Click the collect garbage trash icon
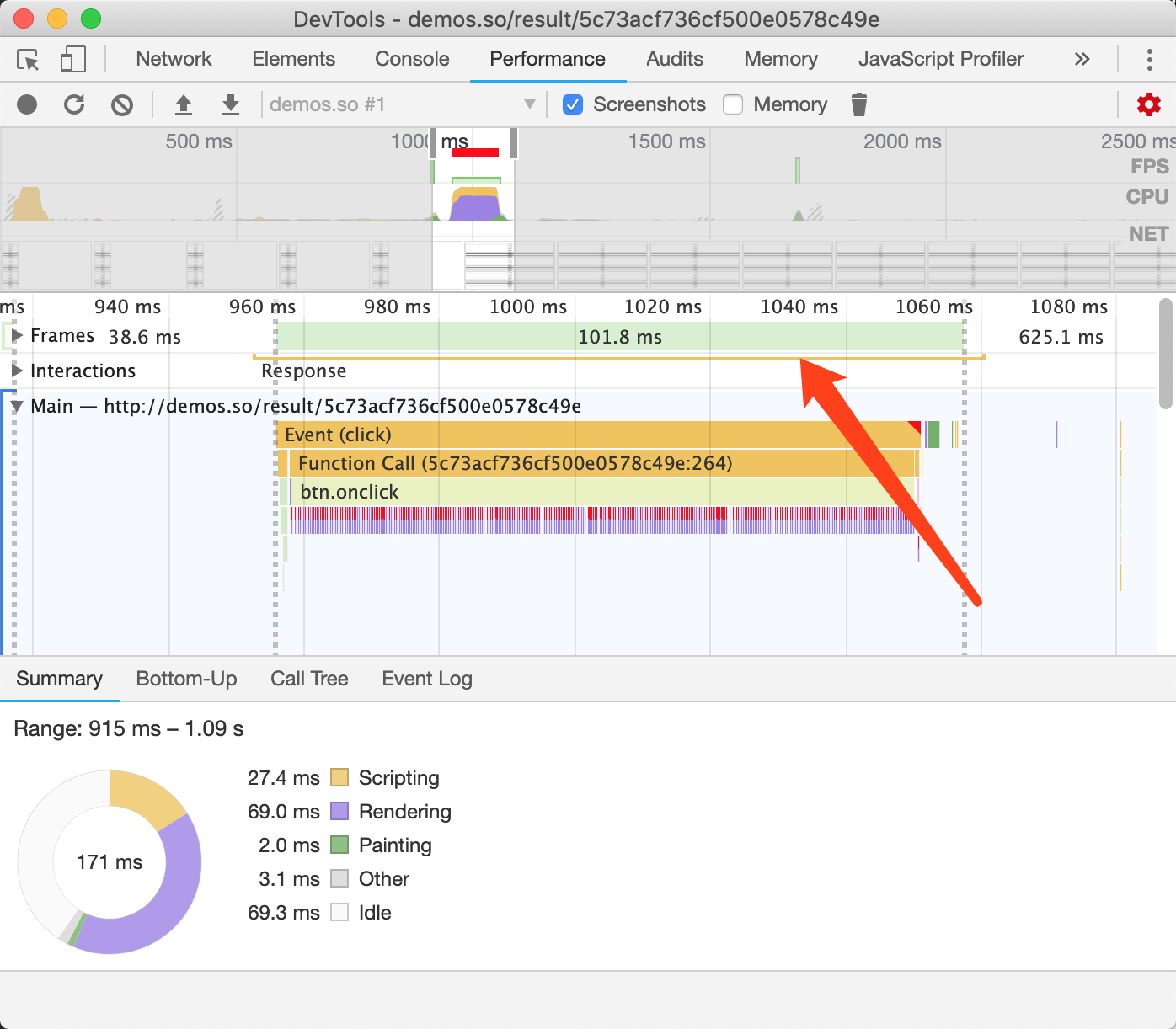 pyautogui.click(x=858, y=104)
